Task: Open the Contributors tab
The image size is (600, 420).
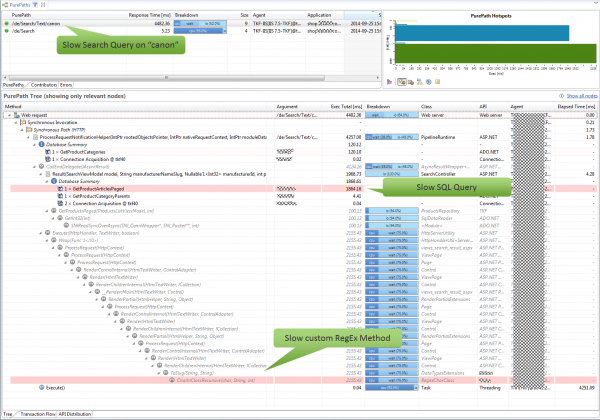Action: 44,85
